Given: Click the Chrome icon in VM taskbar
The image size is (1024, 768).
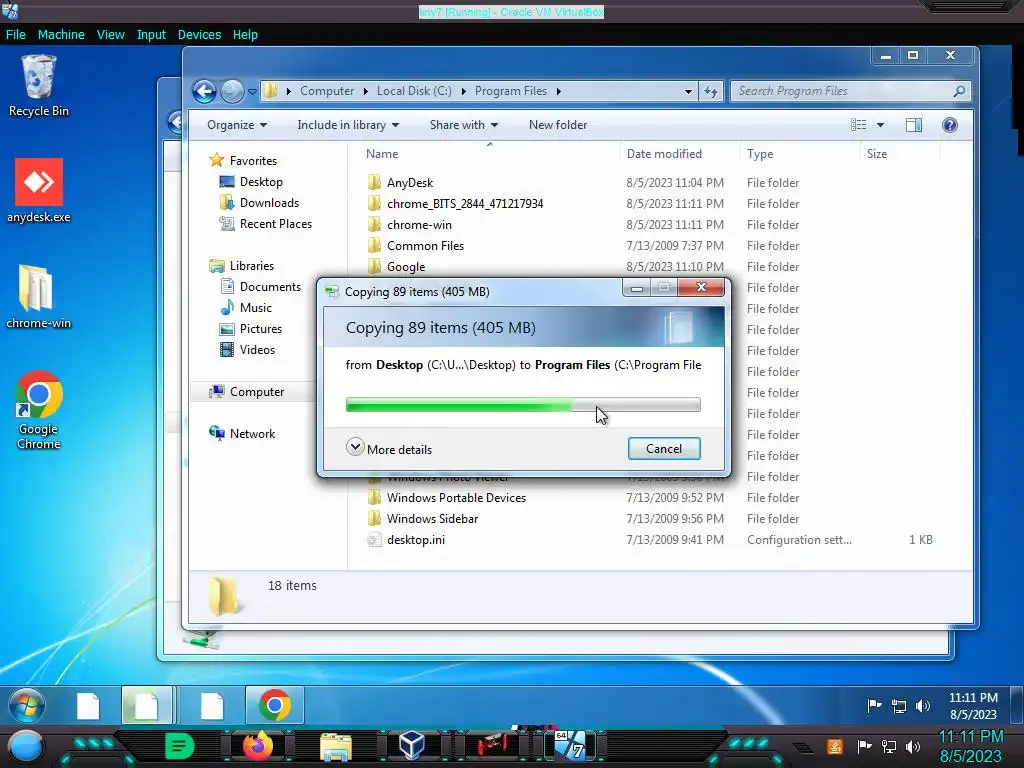Looking at the screenshot, I should coord(275,705).
